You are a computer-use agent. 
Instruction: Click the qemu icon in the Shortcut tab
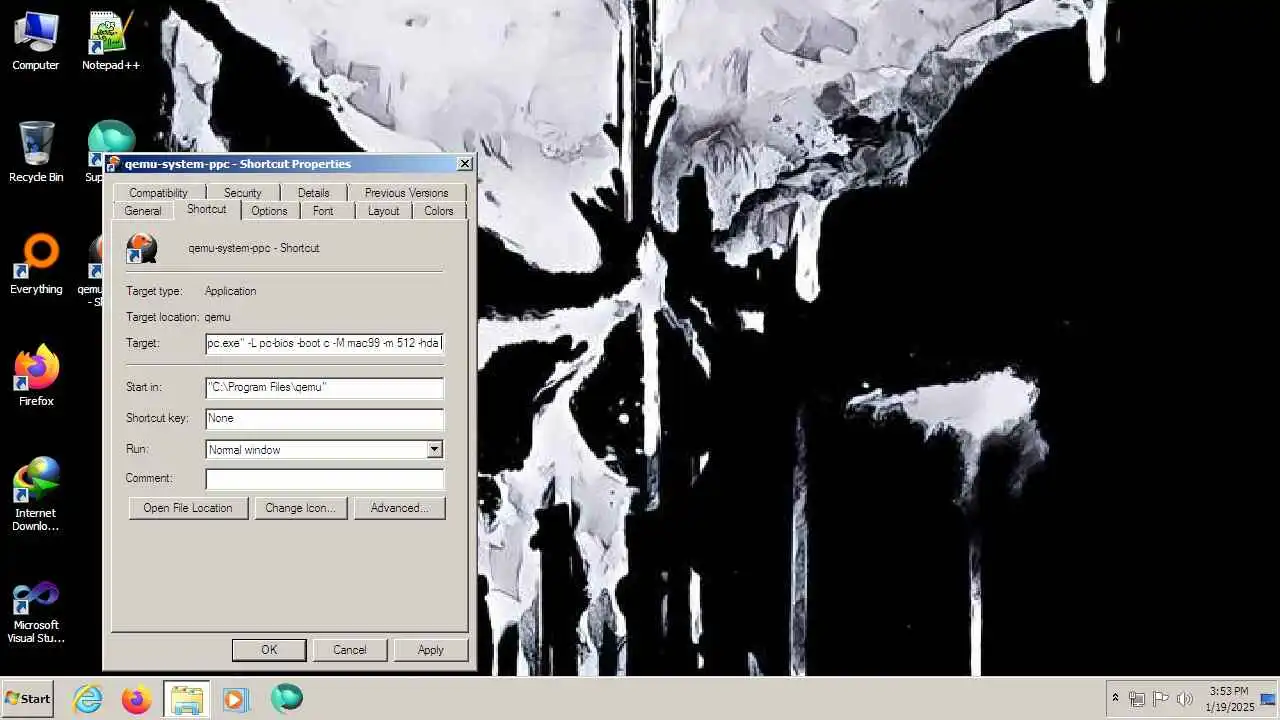pos(142,248)
